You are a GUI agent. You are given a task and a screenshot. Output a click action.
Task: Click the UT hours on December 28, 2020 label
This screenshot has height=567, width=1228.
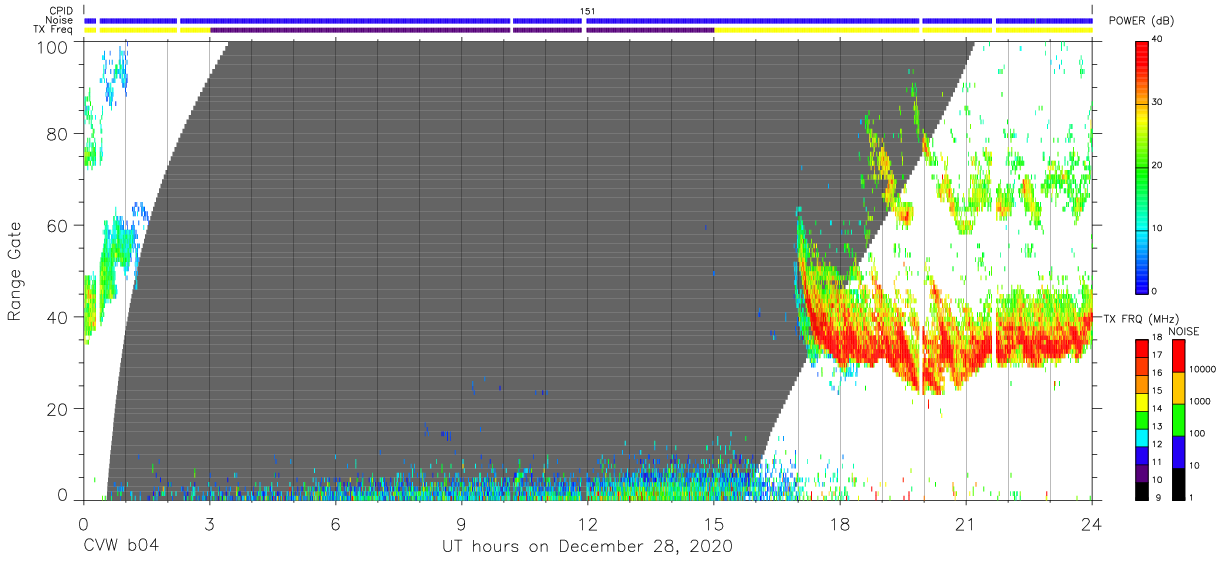pyautogui.click(x=588, y=547)
